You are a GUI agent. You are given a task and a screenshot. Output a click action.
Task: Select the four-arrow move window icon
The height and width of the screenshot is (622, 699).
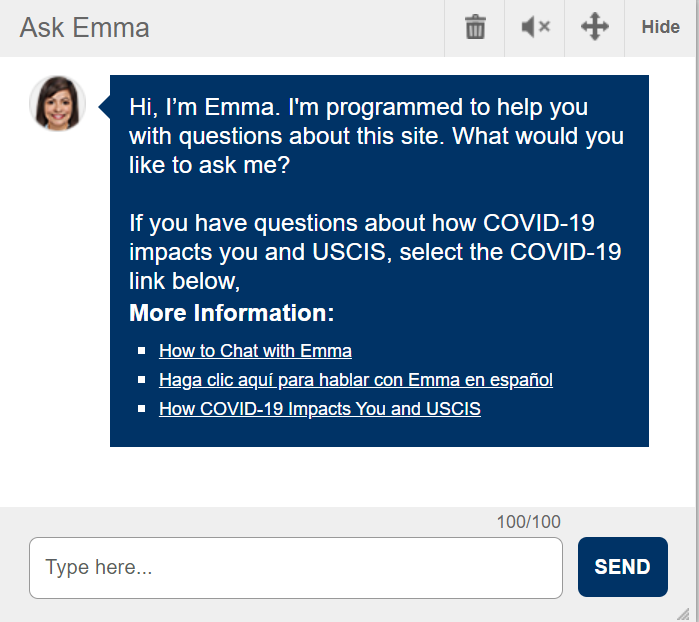click(x=595, y=27)
